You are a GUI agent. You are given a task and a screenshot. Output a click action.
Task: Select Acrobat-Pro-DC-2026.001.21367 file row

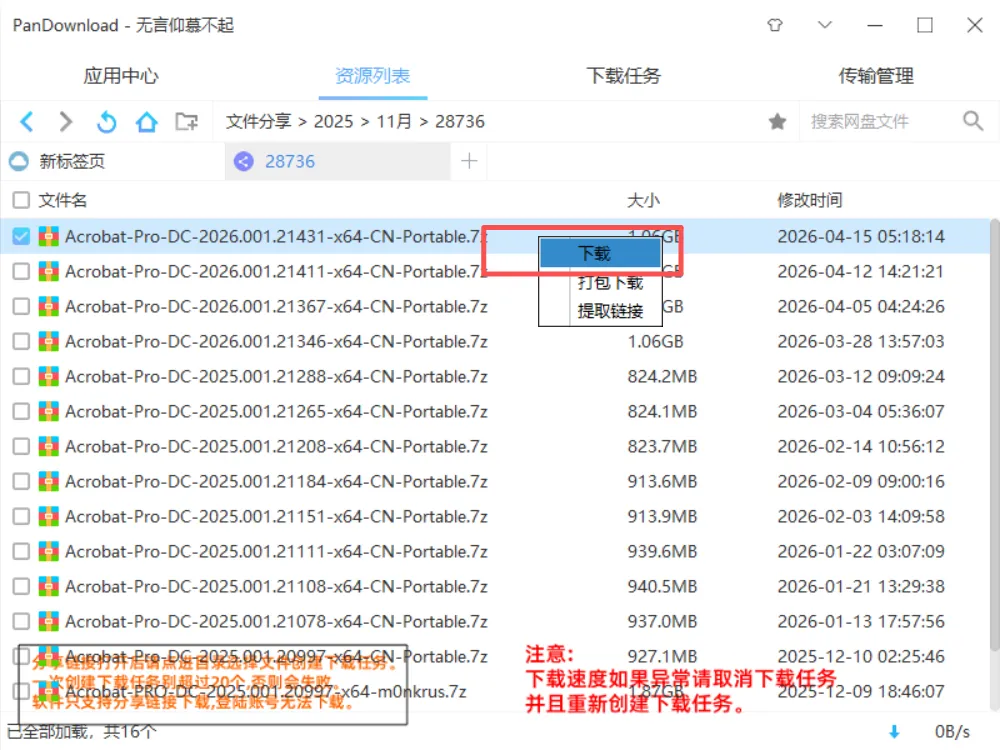495,307
